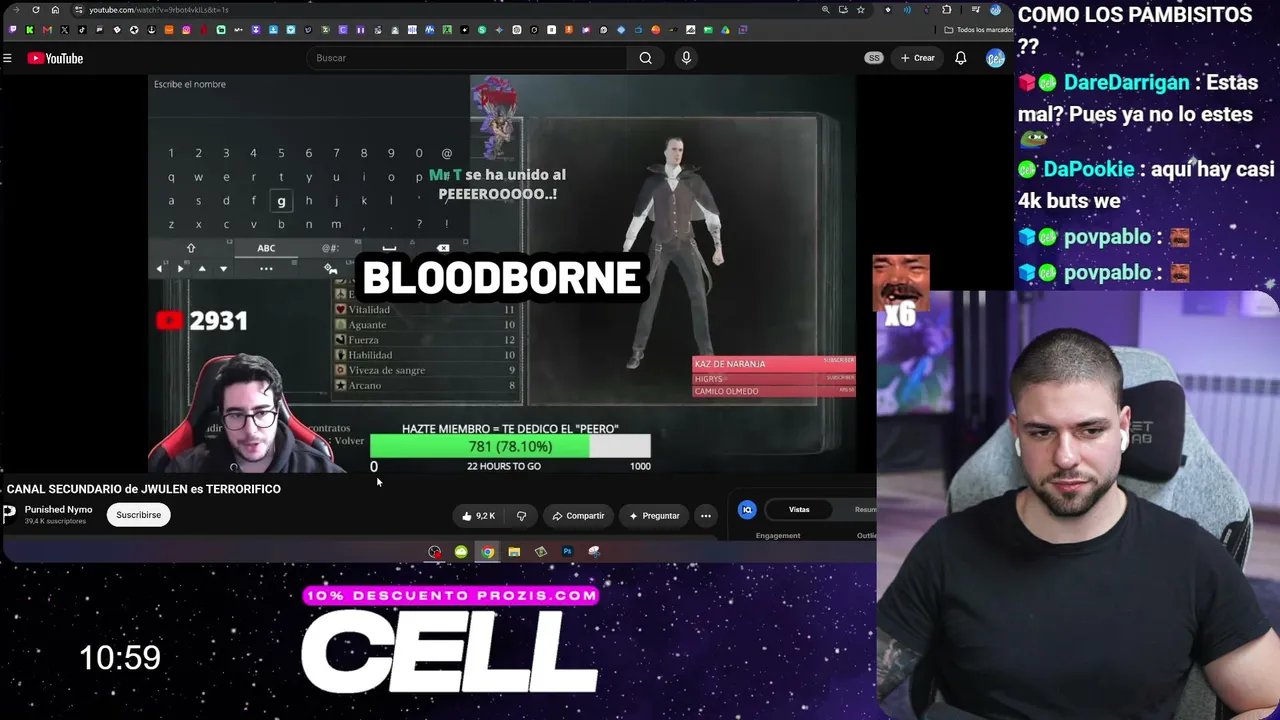1280x720 pixels.
Task: Open the zoom magnifier icon in address bar
Action: tap(825, 10)
